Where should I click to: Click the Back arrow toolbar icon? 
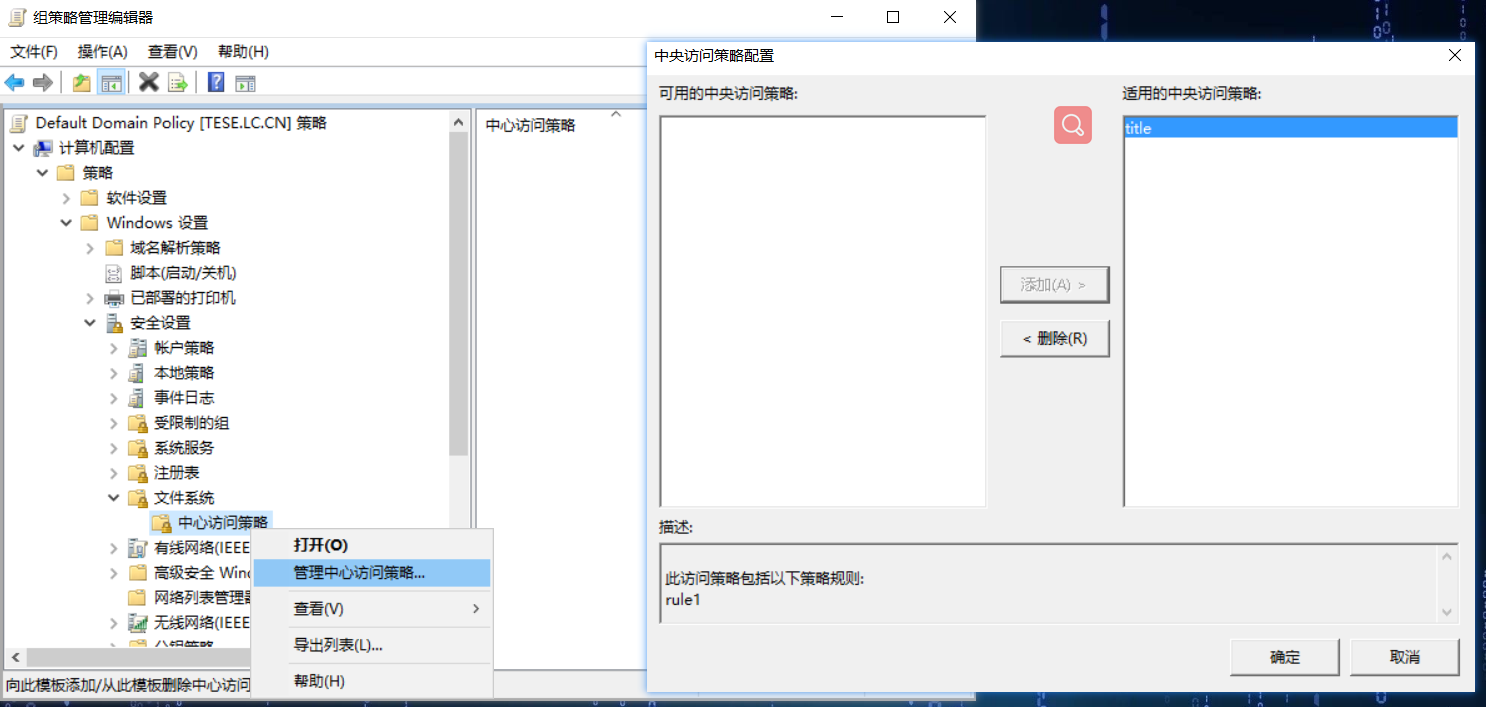point(15,82)
